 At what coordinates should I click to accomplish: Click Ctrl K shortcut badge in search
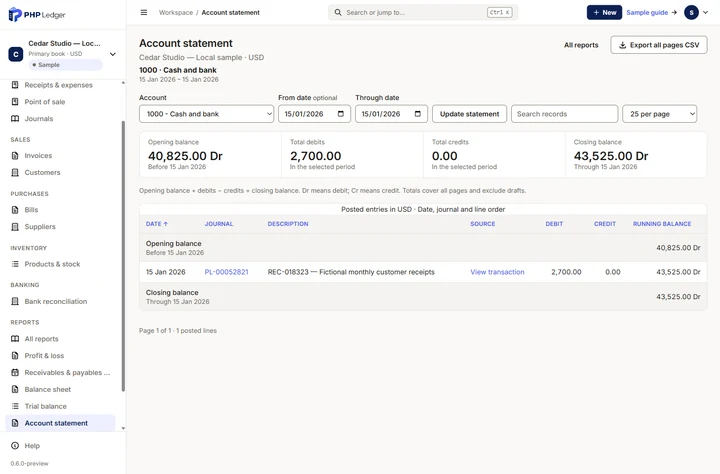500,12
